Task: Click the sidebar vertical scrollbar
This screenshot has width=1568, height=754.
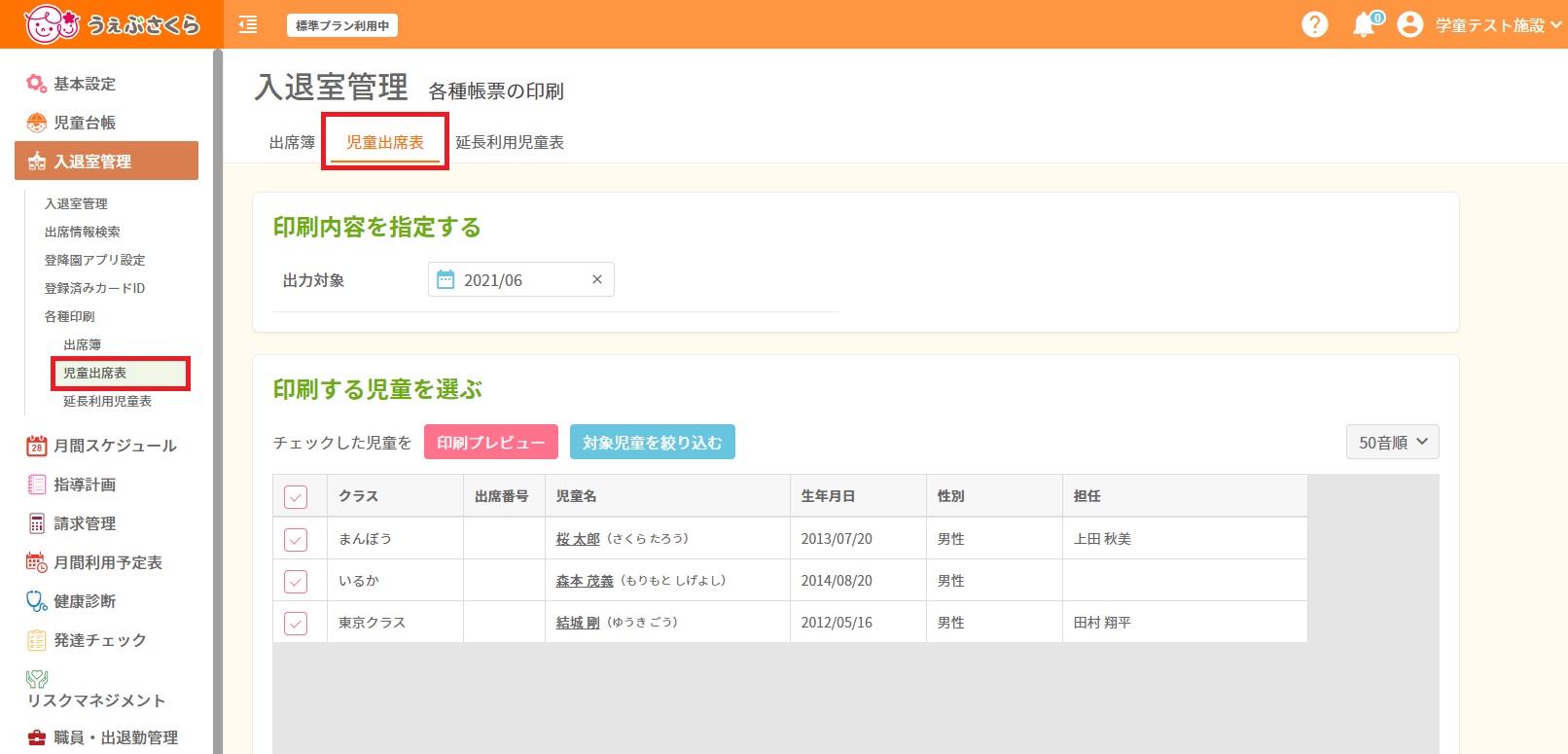Action: pos(218,401)
